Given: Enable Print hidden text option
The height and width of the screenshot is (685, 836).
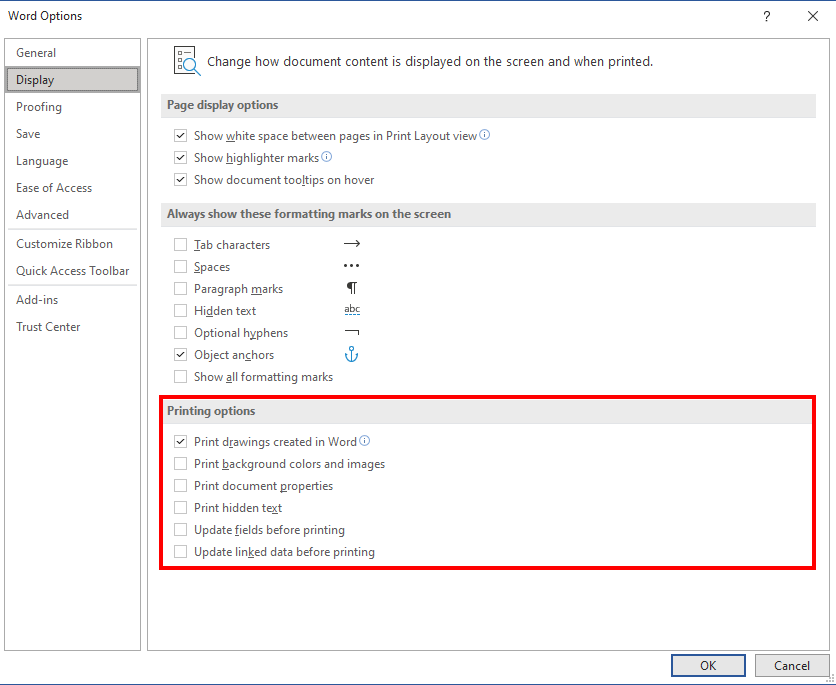Looking at the screenshot, I should [181, 508].
